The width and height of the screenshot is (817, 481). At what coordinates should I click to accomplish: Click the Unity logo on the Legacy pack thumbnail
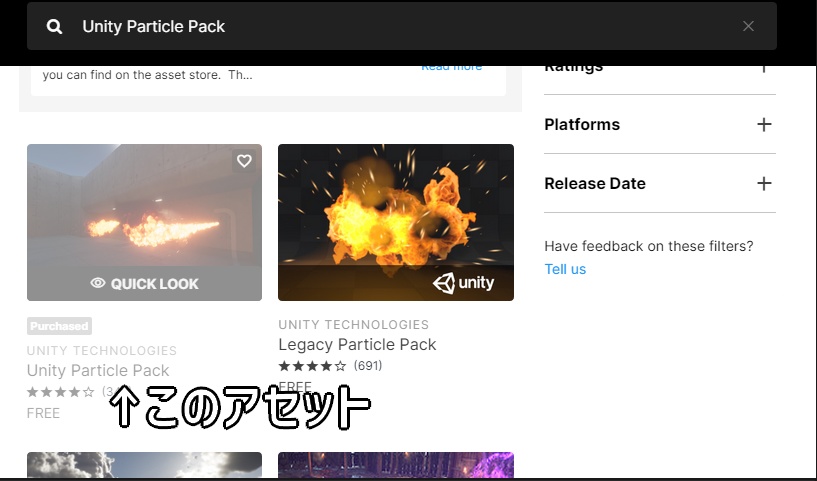[463, 283]
